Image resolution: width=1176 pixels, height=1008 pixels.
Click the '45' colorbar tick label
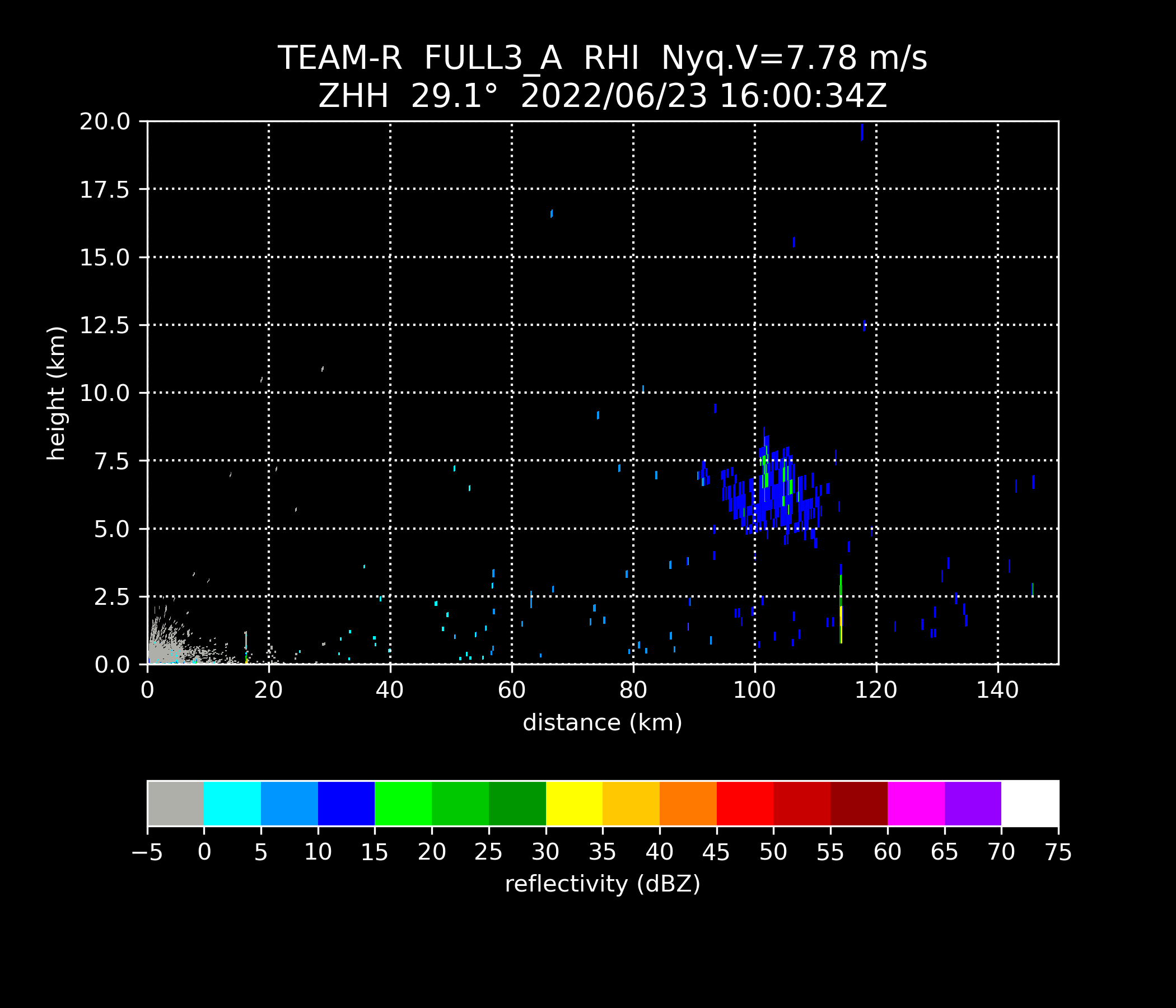point(716,852)
